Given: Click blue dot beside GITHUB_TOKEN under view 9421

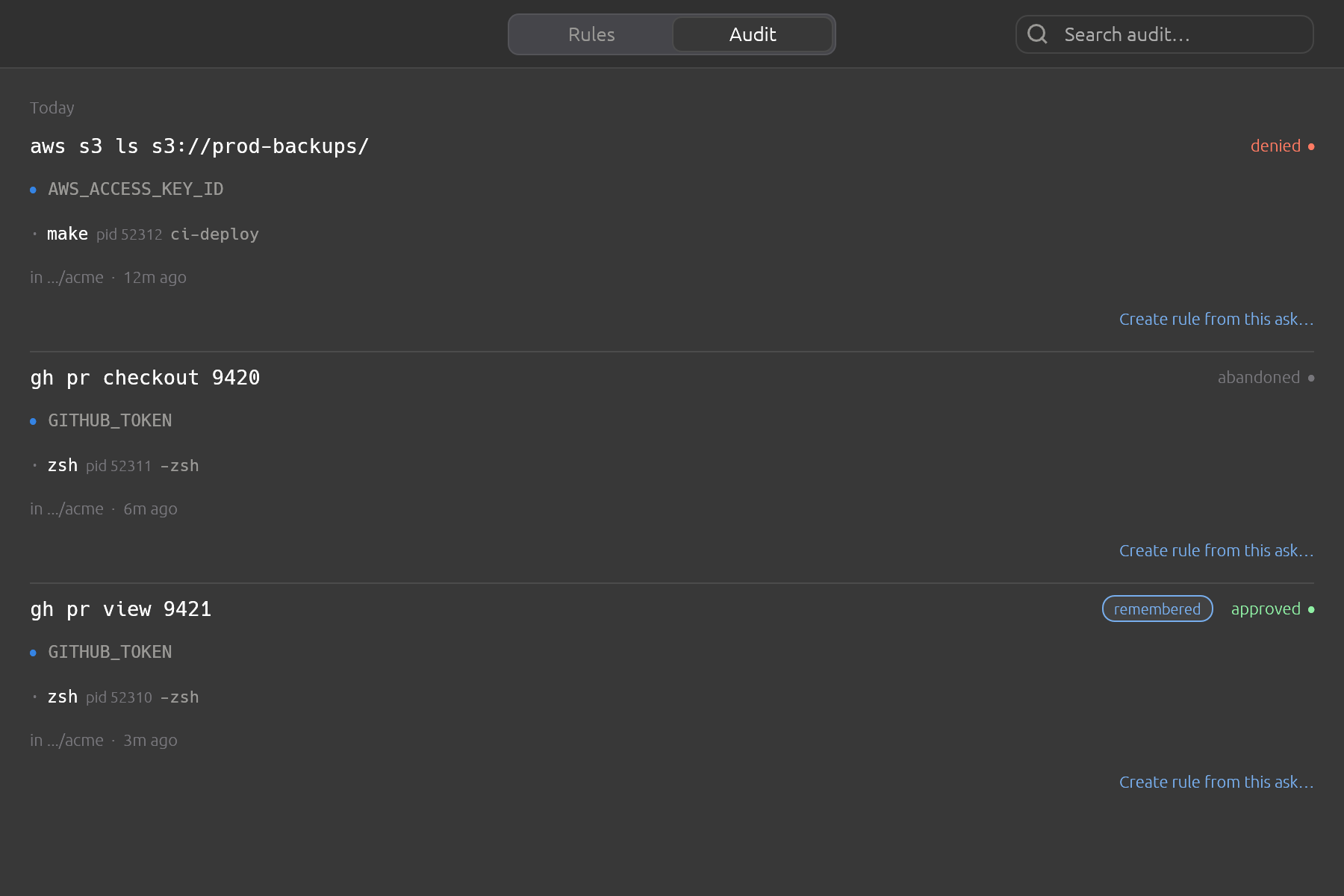Looking at the screenshot, I should (x=33, y=653).
